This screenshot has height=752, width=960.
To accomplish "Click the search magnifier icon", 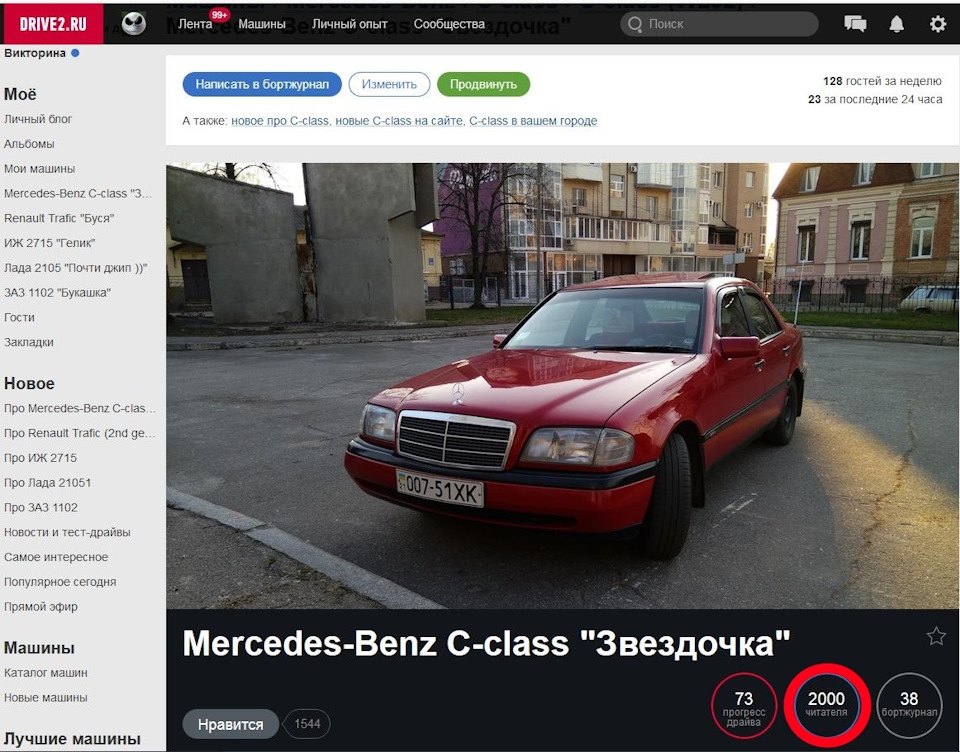I will tap(635, 24).
